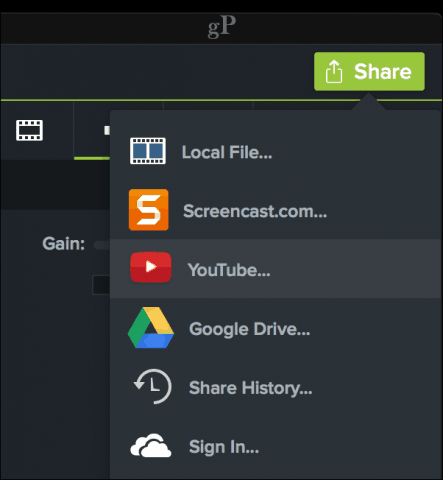Screen dimensions: 443x480
Task: Click the upload arrow icon in Share
Action: coord(334,71)
